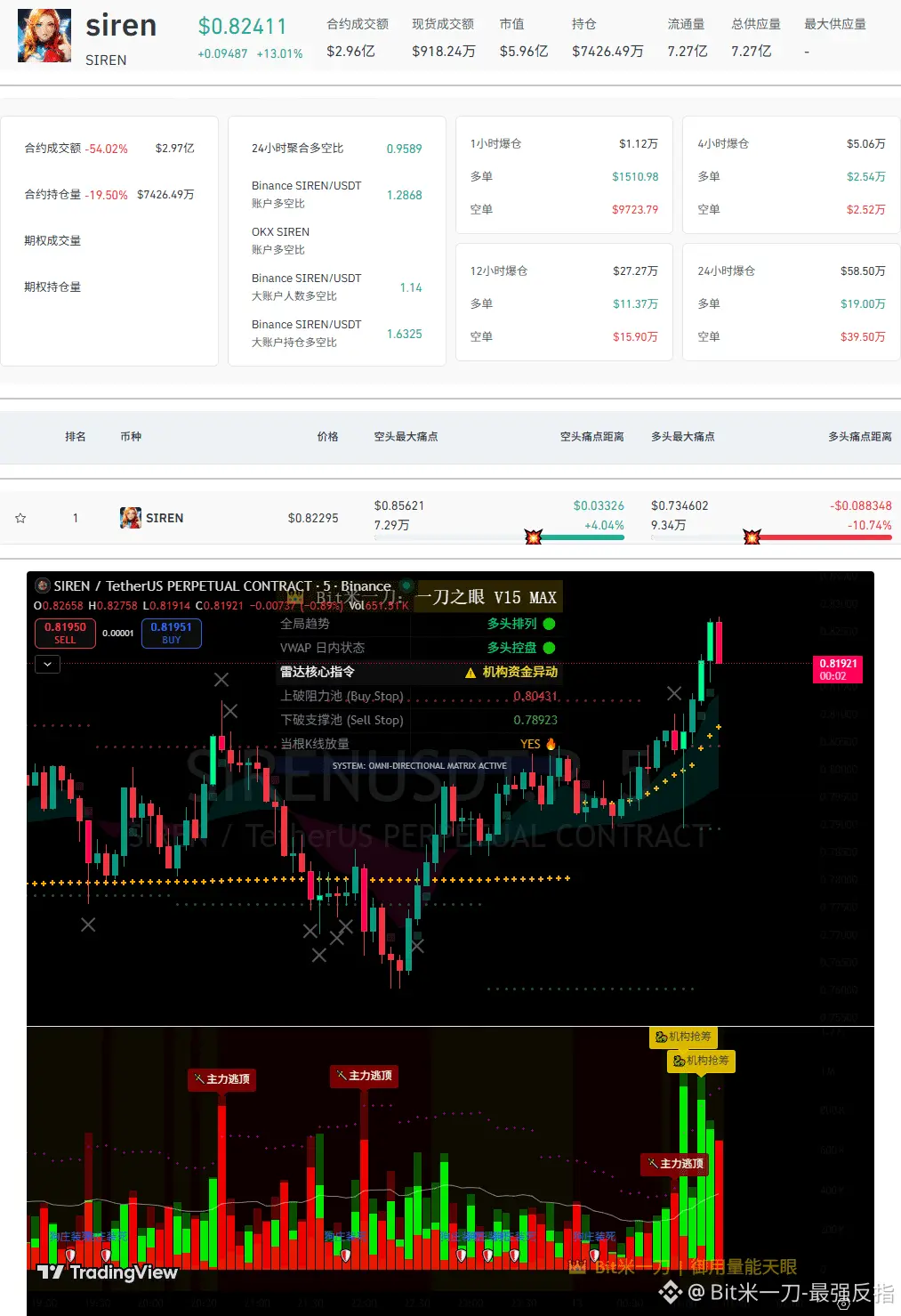Click the siren token avatar in header
The height and width of the screenshot is (1316, 901).
pyautogui.click(x=44, y=36)
